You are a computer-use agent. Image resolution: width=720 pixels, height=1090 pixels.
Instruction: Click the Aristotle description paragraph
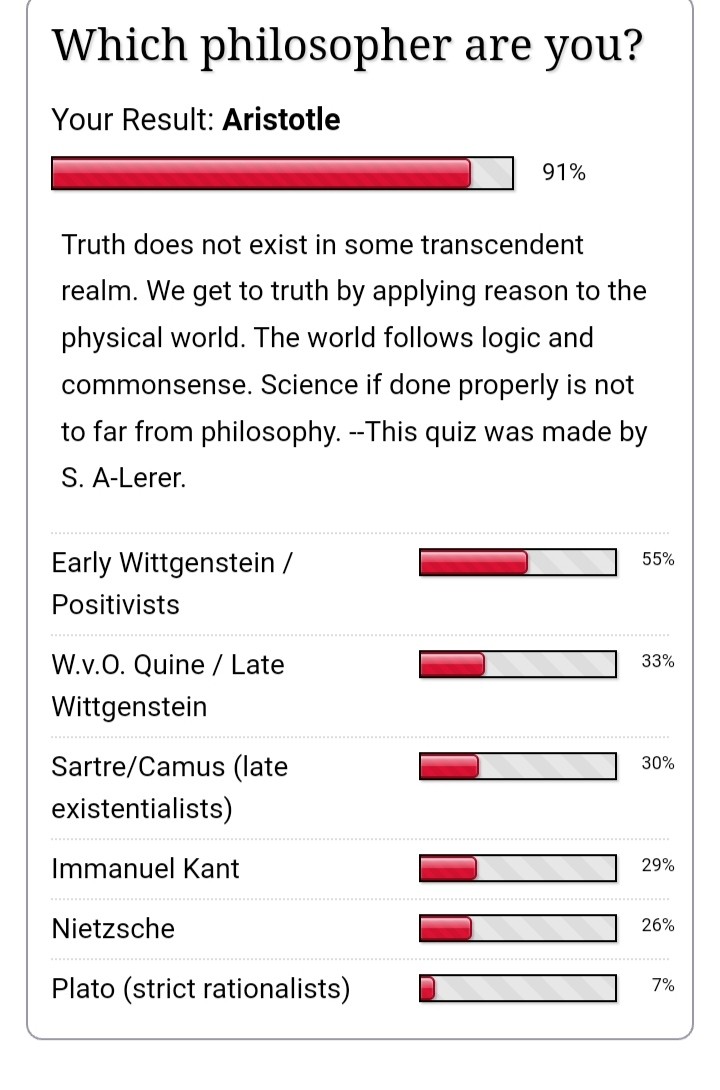354,361
